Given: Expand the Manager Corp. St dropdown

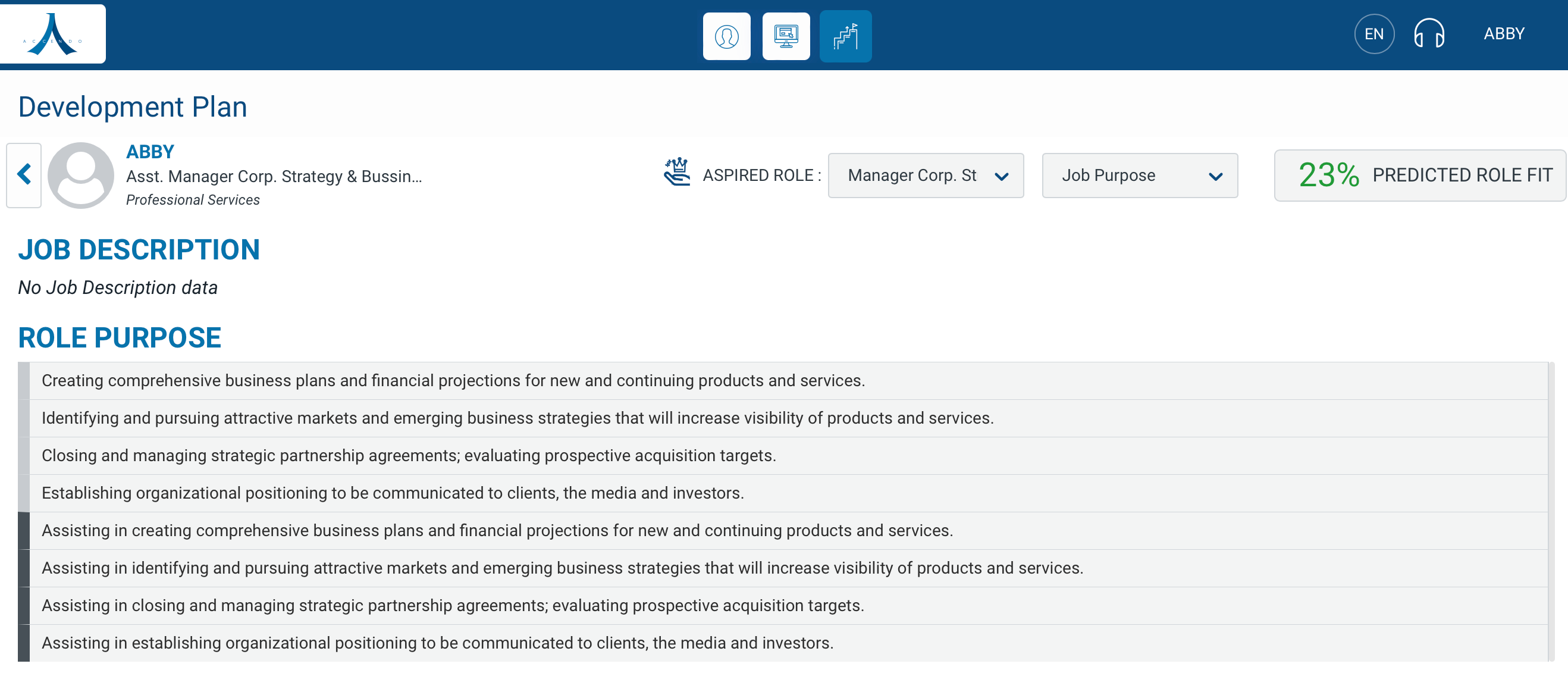Looking at the screenshot, I should (x=924, y=176).
